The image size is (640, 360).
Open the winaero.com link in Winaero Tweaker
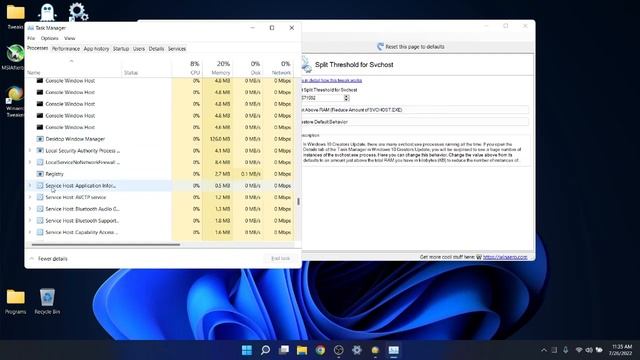(x=505, y=257)
